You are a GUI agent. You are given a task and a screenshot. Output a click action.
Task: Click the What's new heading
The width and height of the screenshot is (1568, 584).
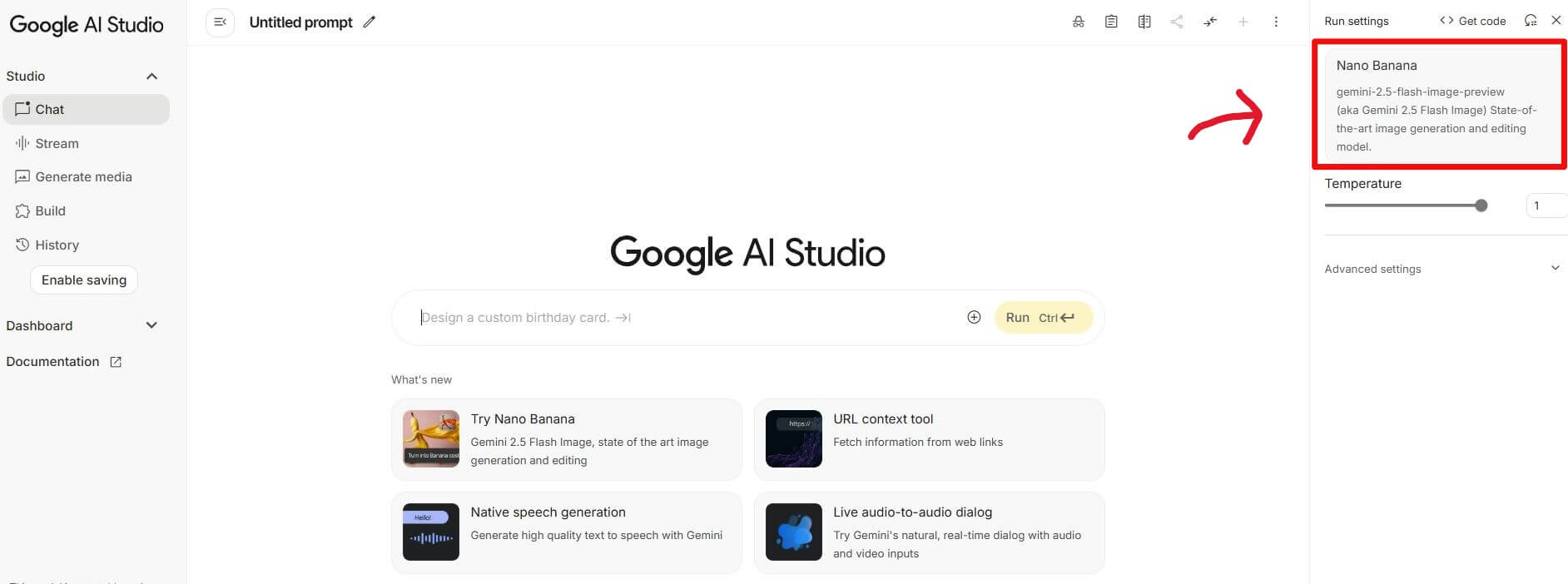click(x=422, y=379)
